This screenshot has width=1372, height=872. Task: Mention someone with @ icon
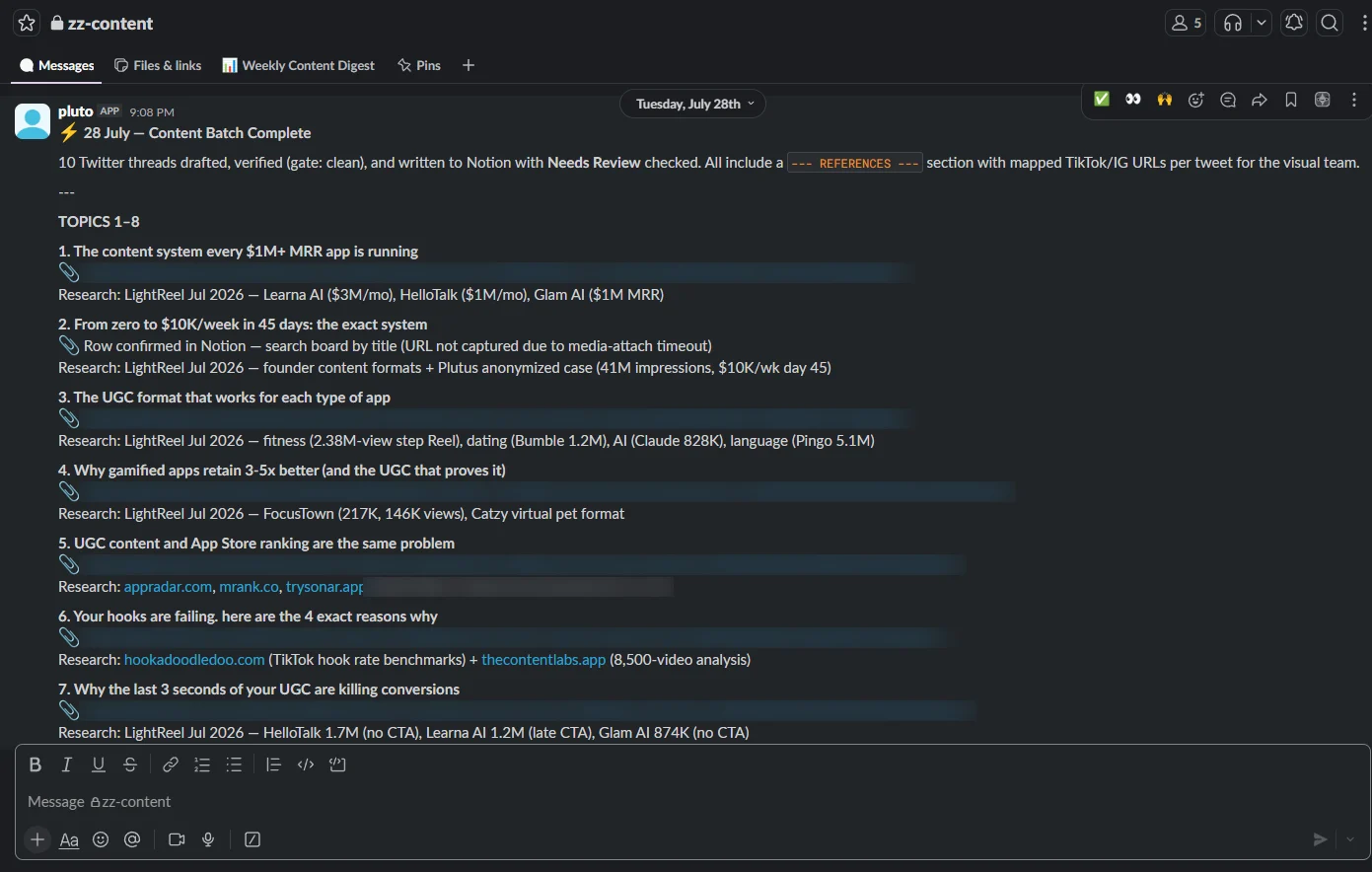coord(132,839)
